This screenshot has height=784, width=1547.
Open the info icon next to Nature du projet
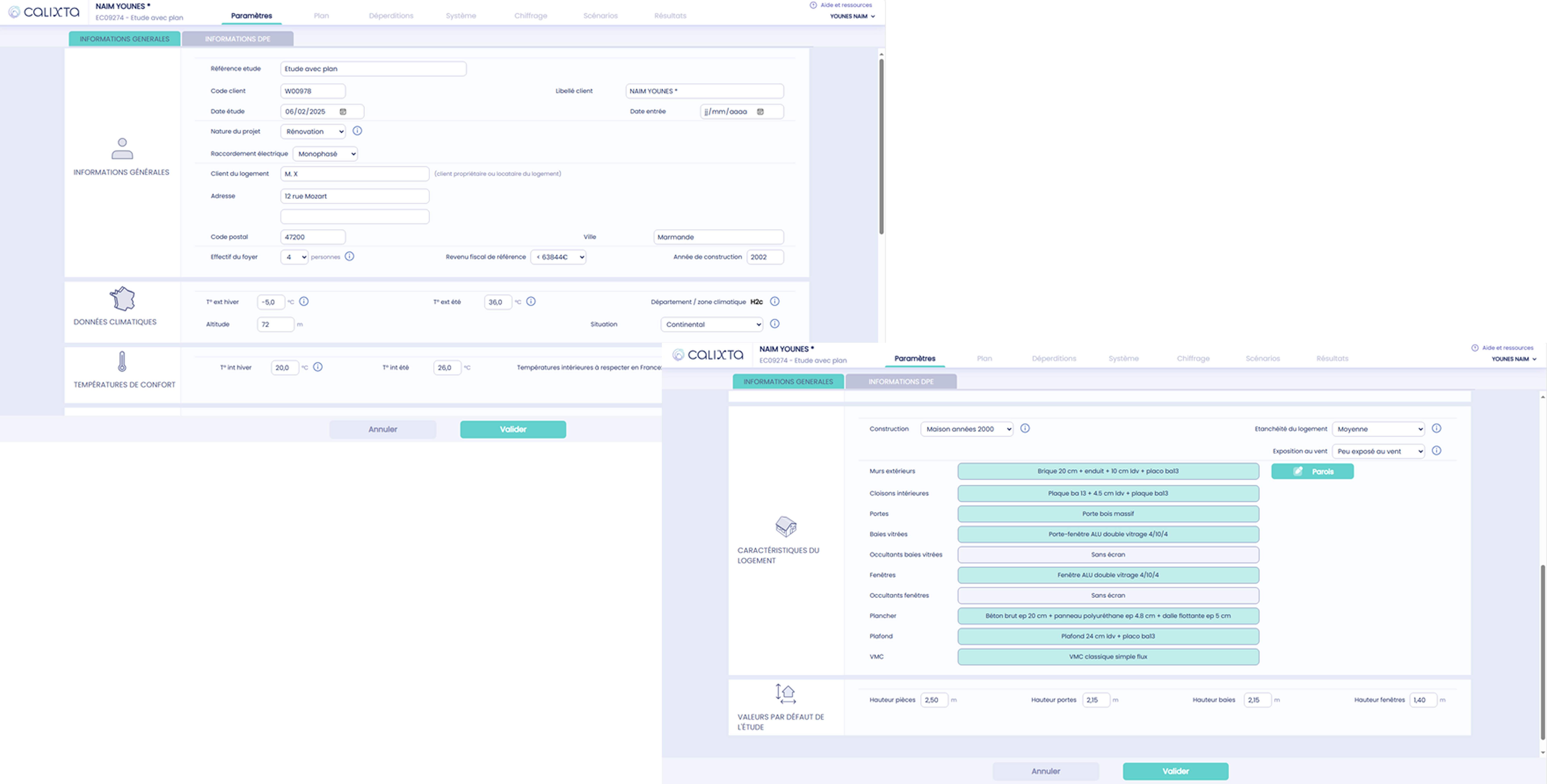(357, 131)
